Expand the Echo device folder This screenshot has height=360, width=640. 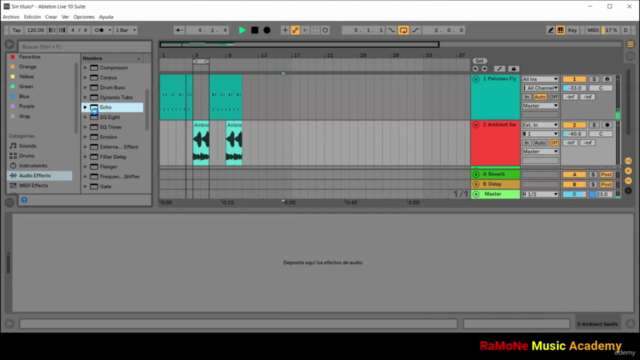(x=85, y=107)
